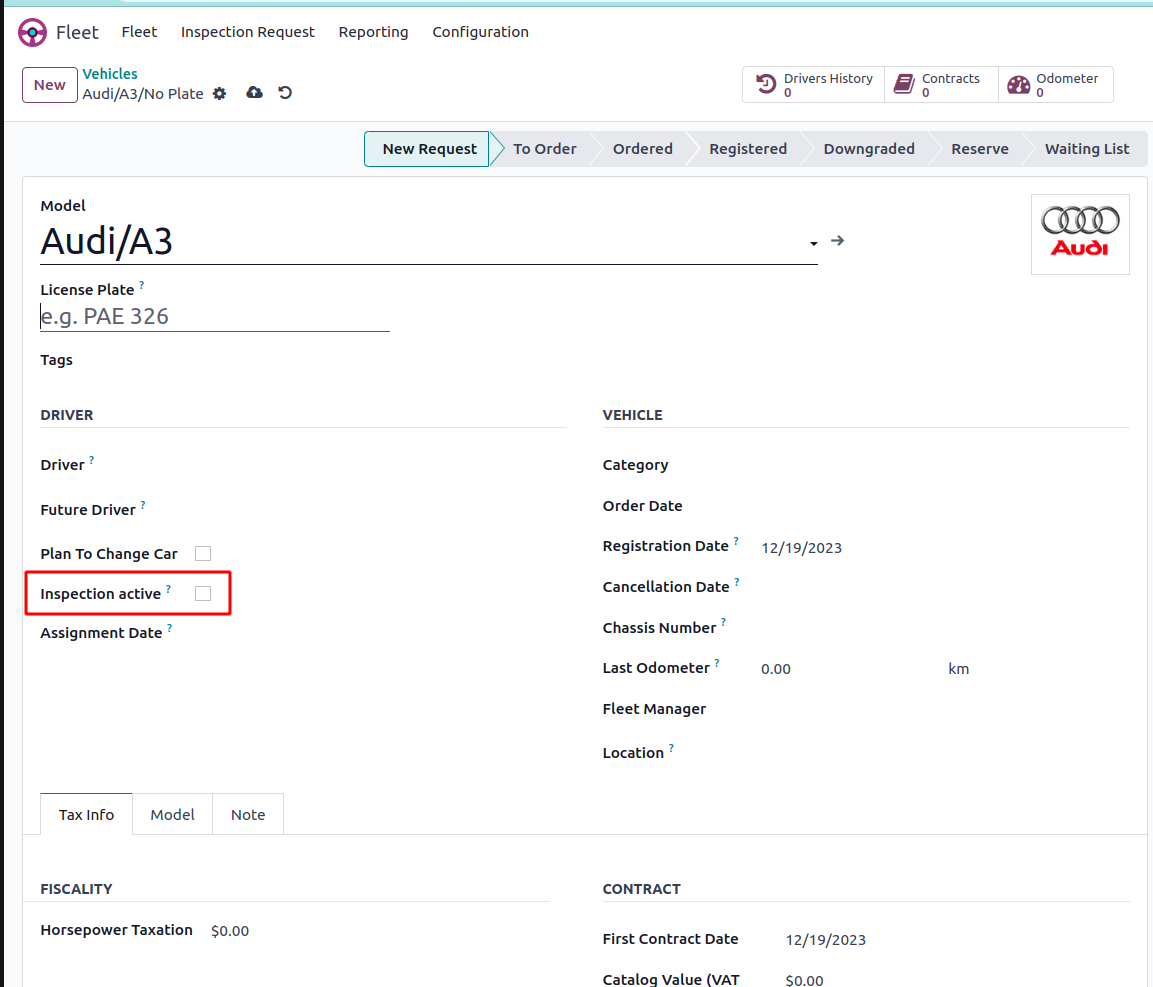This screenshot has width=1153, height=987.
Task: Go back via Vehicles breadcrumb link
Action: [110, 74]
